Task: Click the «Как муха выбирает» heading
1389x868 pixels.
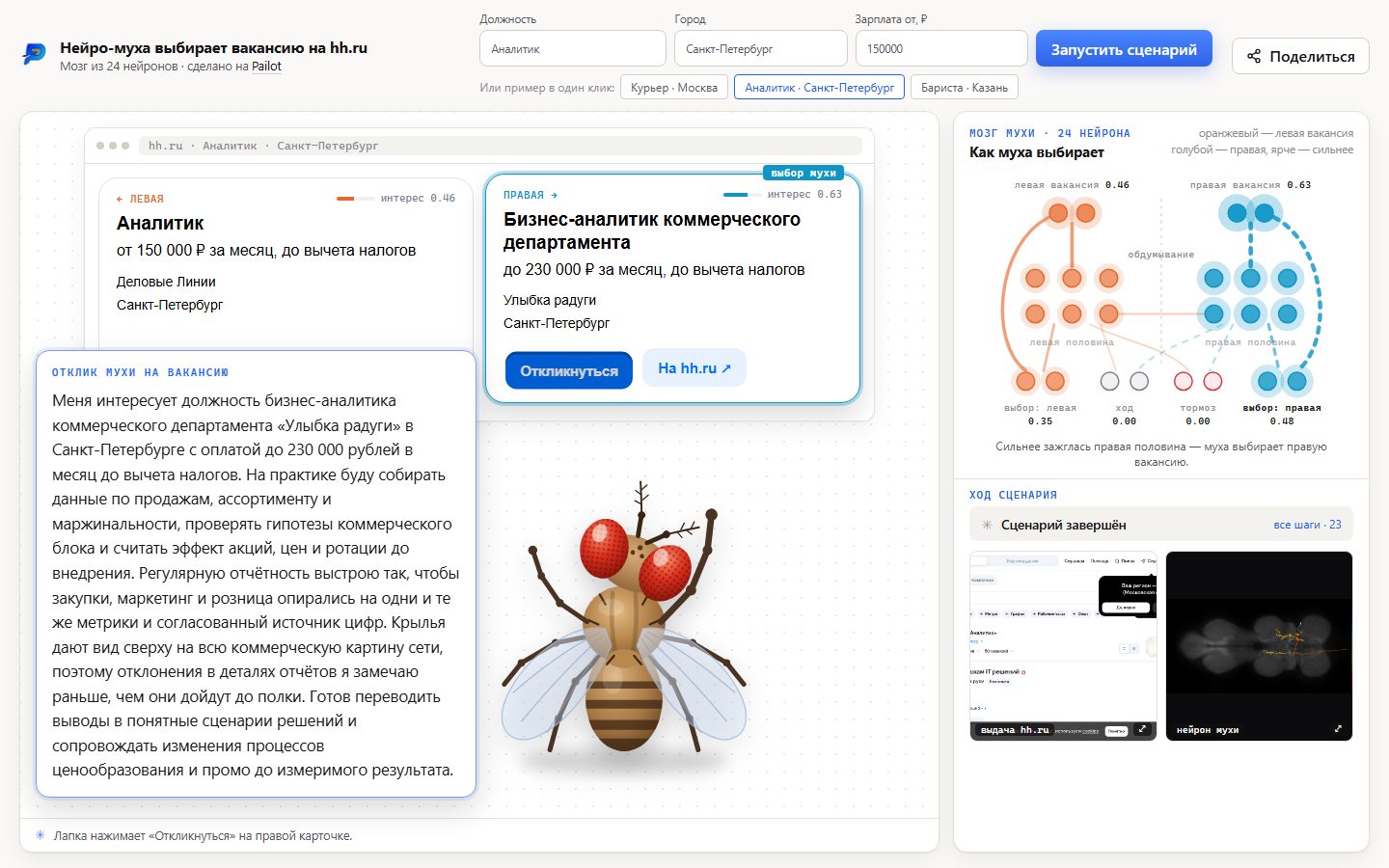Action: coord(1037,152)
